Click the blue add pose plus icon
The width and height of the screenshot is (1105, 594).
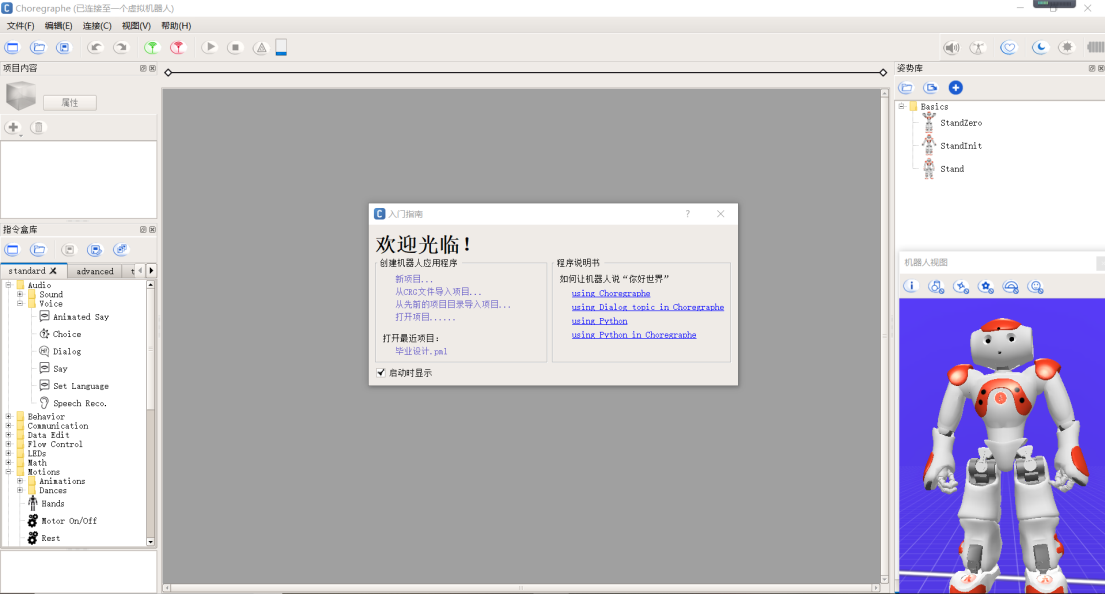pyautogui.click(x=956, y=87)
